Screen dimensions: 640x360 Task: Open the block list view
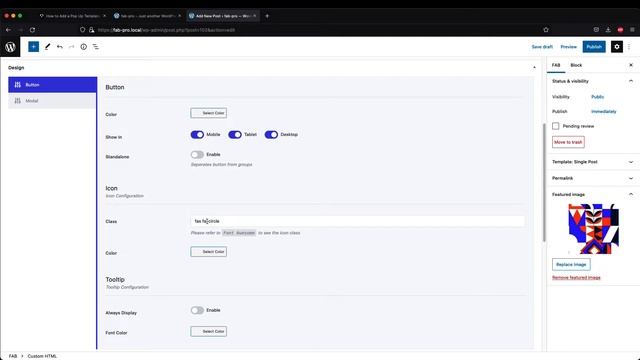pos(96,47)
